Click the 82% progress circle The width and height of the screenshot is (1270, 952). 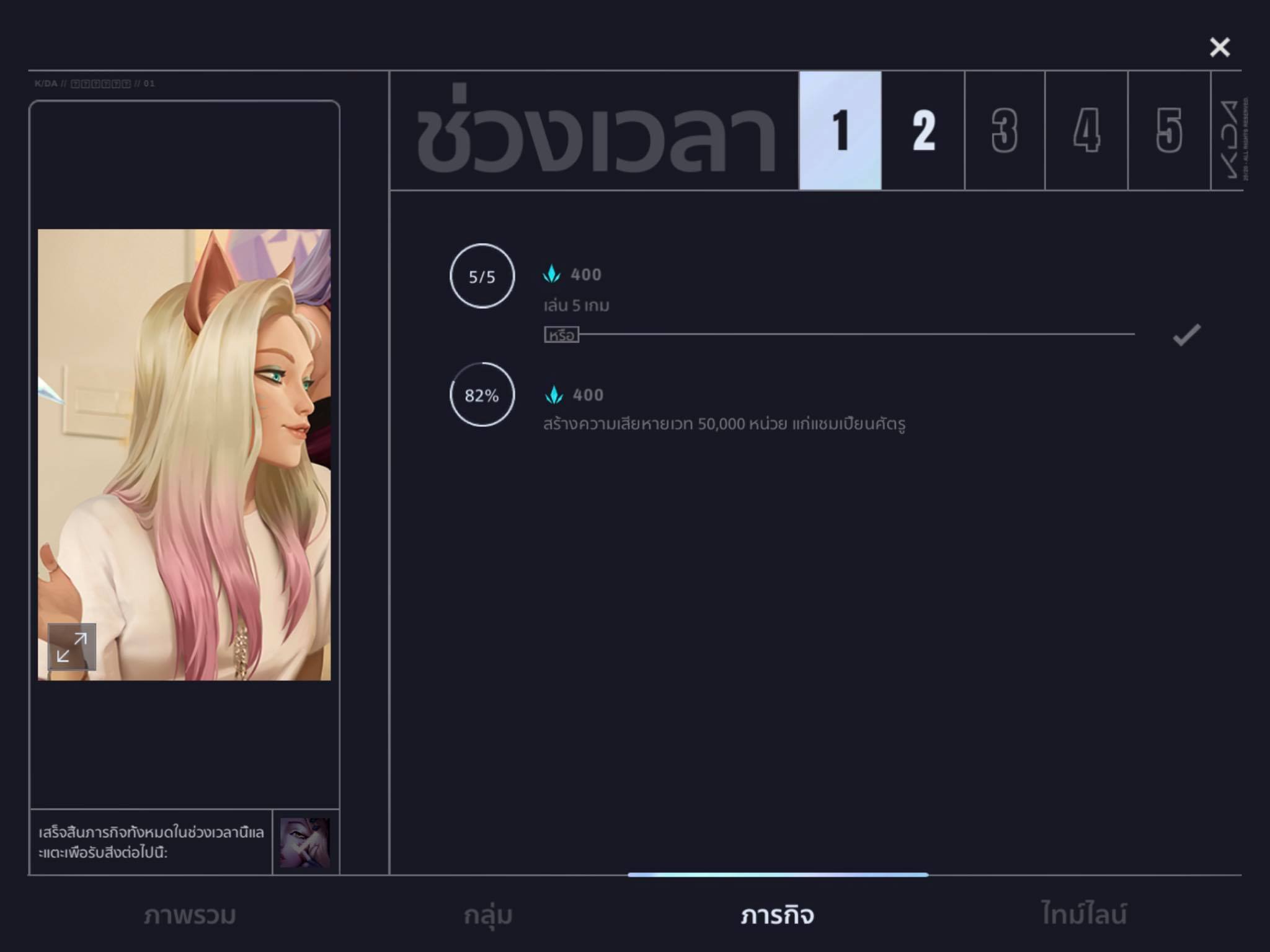click(x=482, y=395)
